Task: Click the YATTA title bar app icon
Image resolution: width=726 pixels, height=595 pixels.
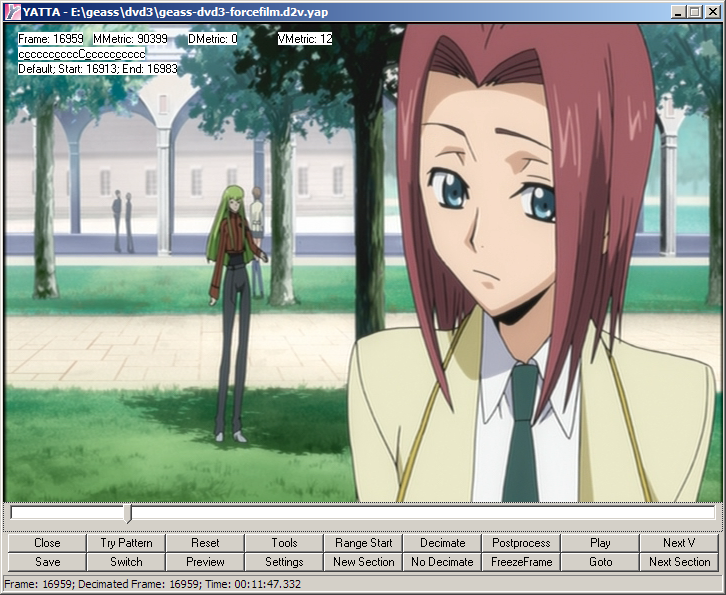Action: [x=13, y=12]
